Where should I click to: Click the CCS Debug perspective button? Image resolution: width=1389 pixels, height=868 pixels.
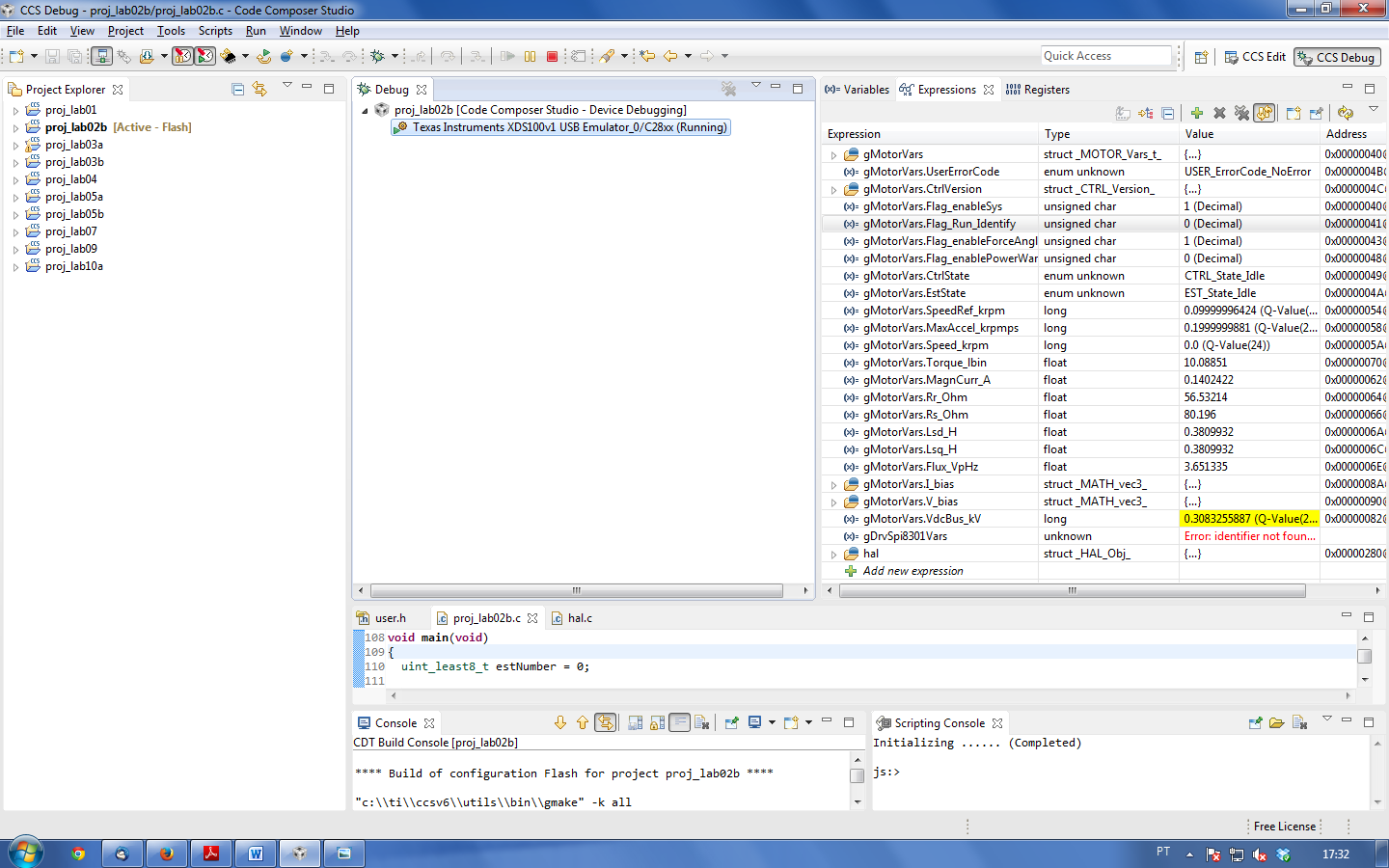pyautogui.click(x=1337, y=57)
